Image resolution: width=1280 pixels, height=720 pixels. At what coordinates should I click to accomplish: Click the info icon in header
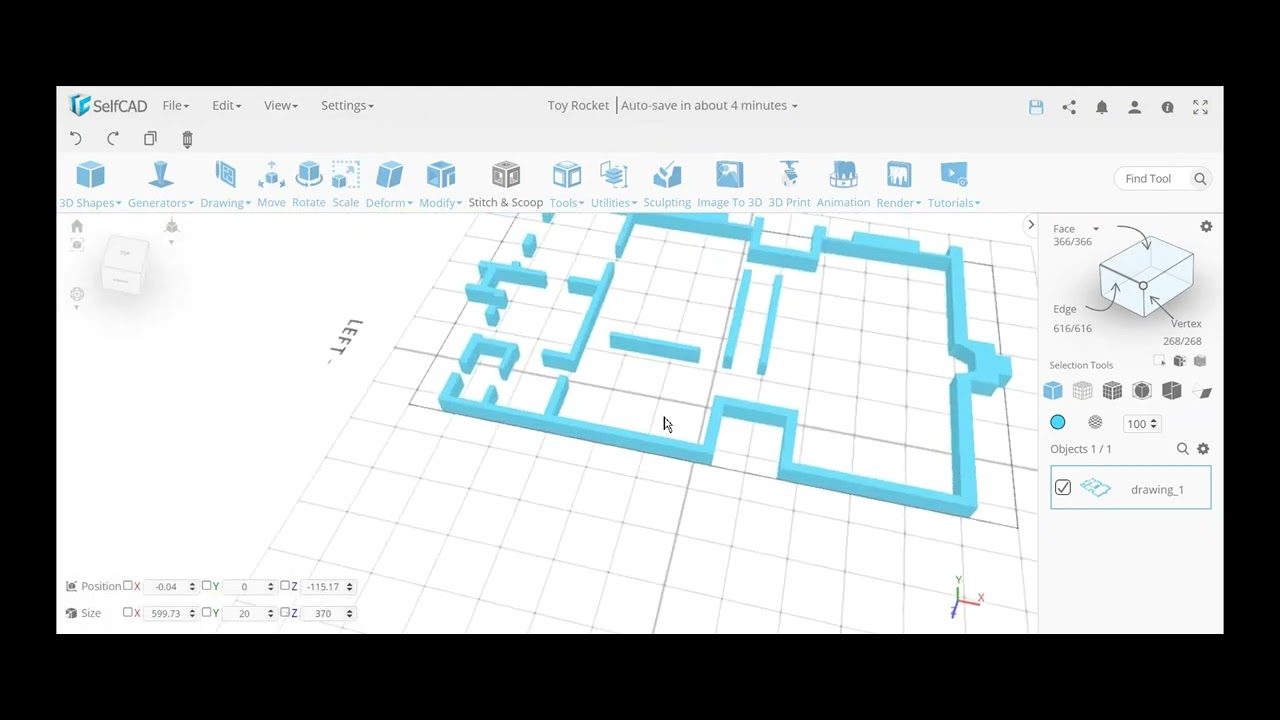(x=1167, y=107)
